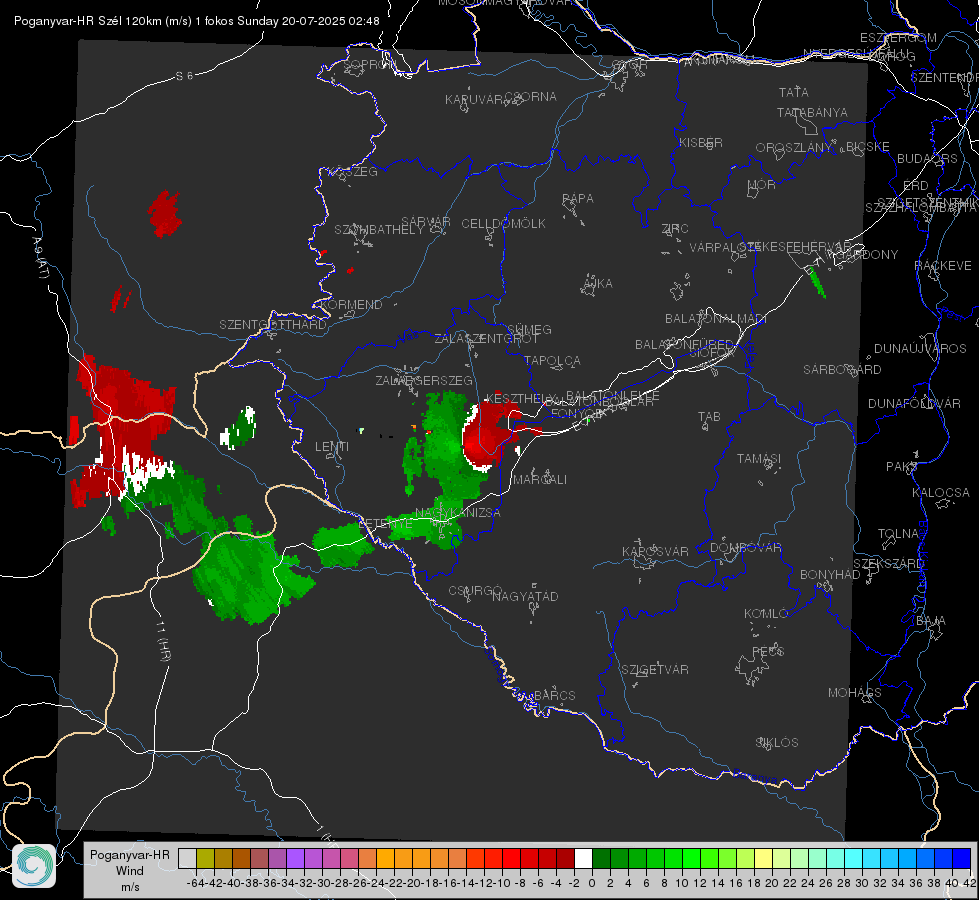Click the NAGYATÁD label

pyautogui.click(x=525, y=596)
